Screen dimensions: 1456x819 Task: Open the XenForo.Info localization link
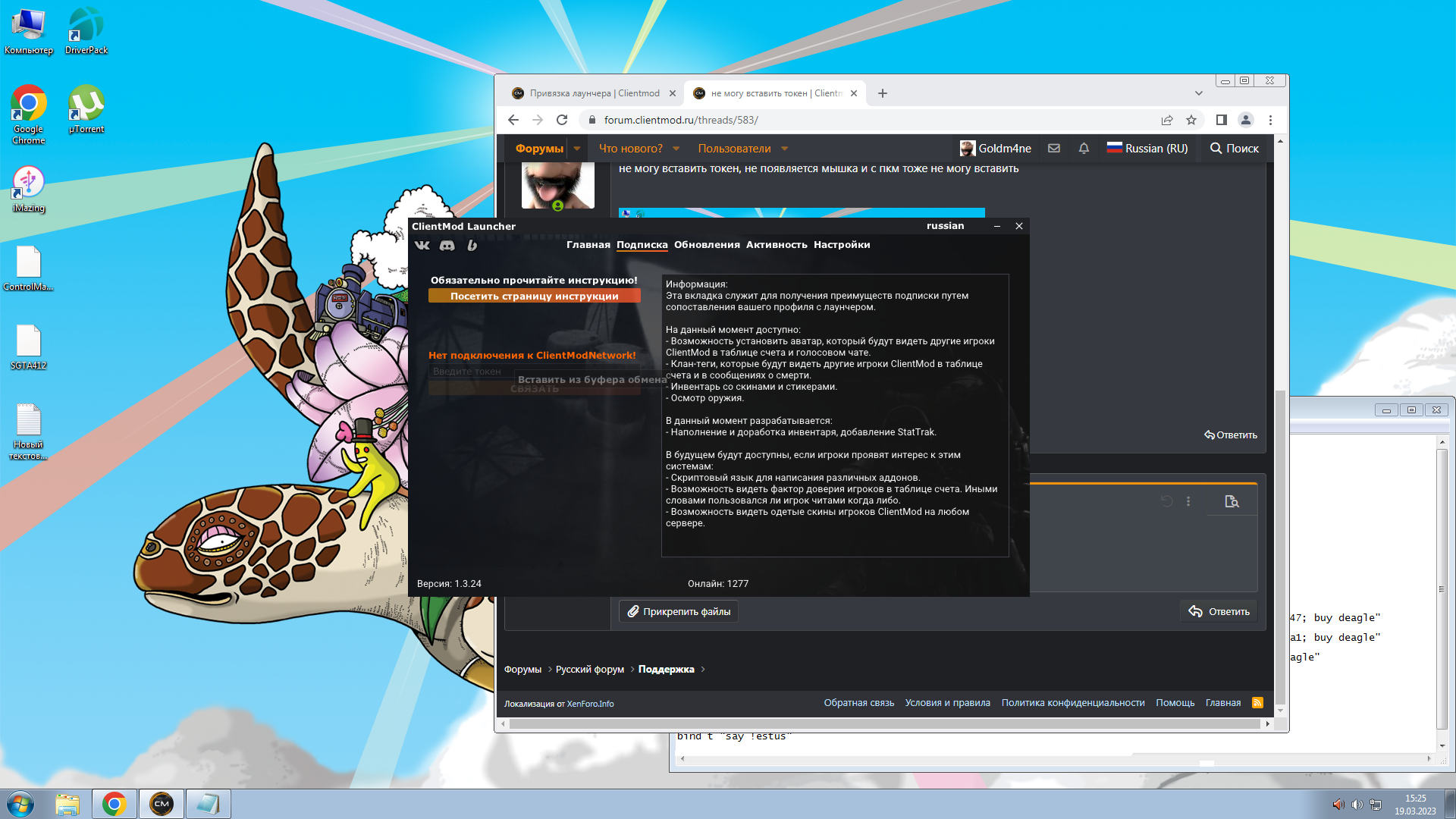[591, 704]
